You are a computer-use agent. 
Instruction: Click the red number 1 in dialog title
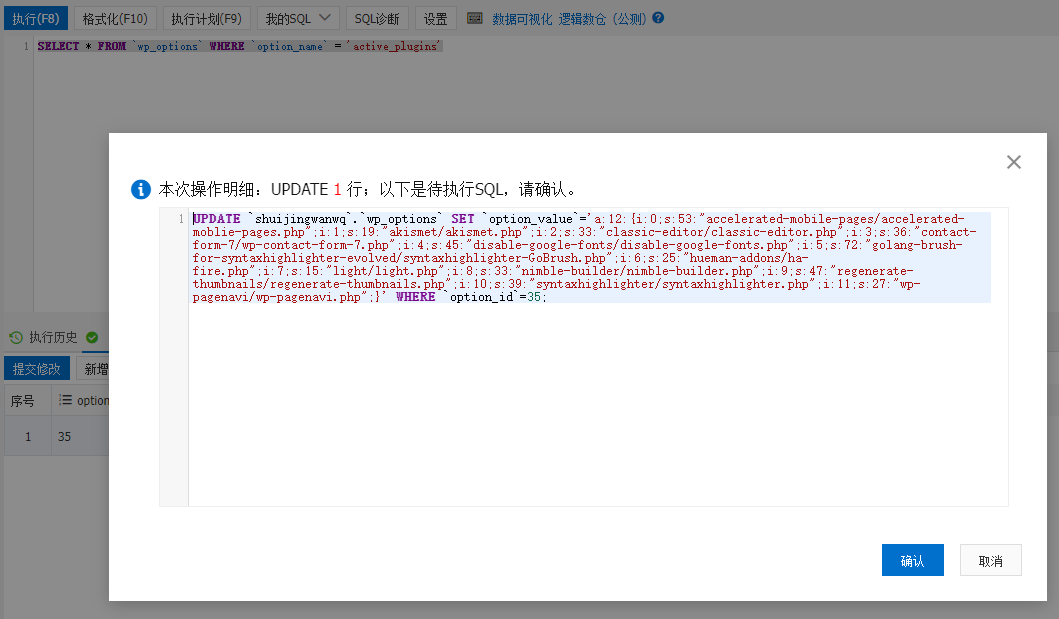[x=338, y=190]
